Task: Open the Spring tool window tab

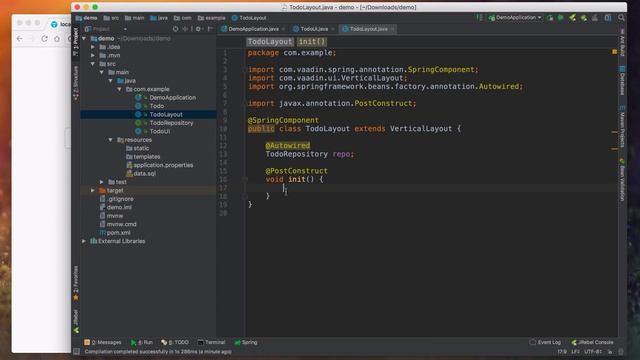Action: 246,342
